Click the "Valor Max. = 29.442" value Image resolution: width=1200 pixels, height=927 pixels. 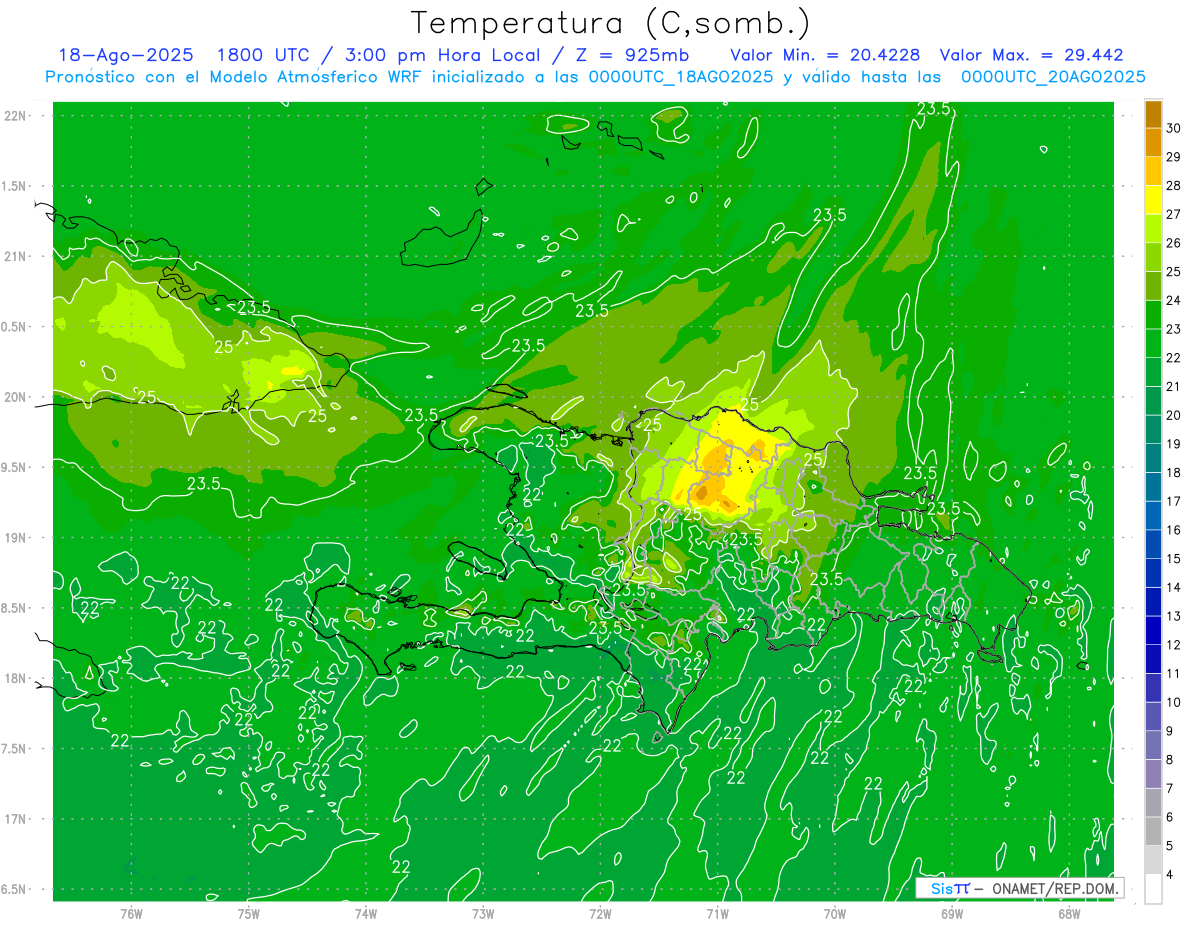point(1031,55)
